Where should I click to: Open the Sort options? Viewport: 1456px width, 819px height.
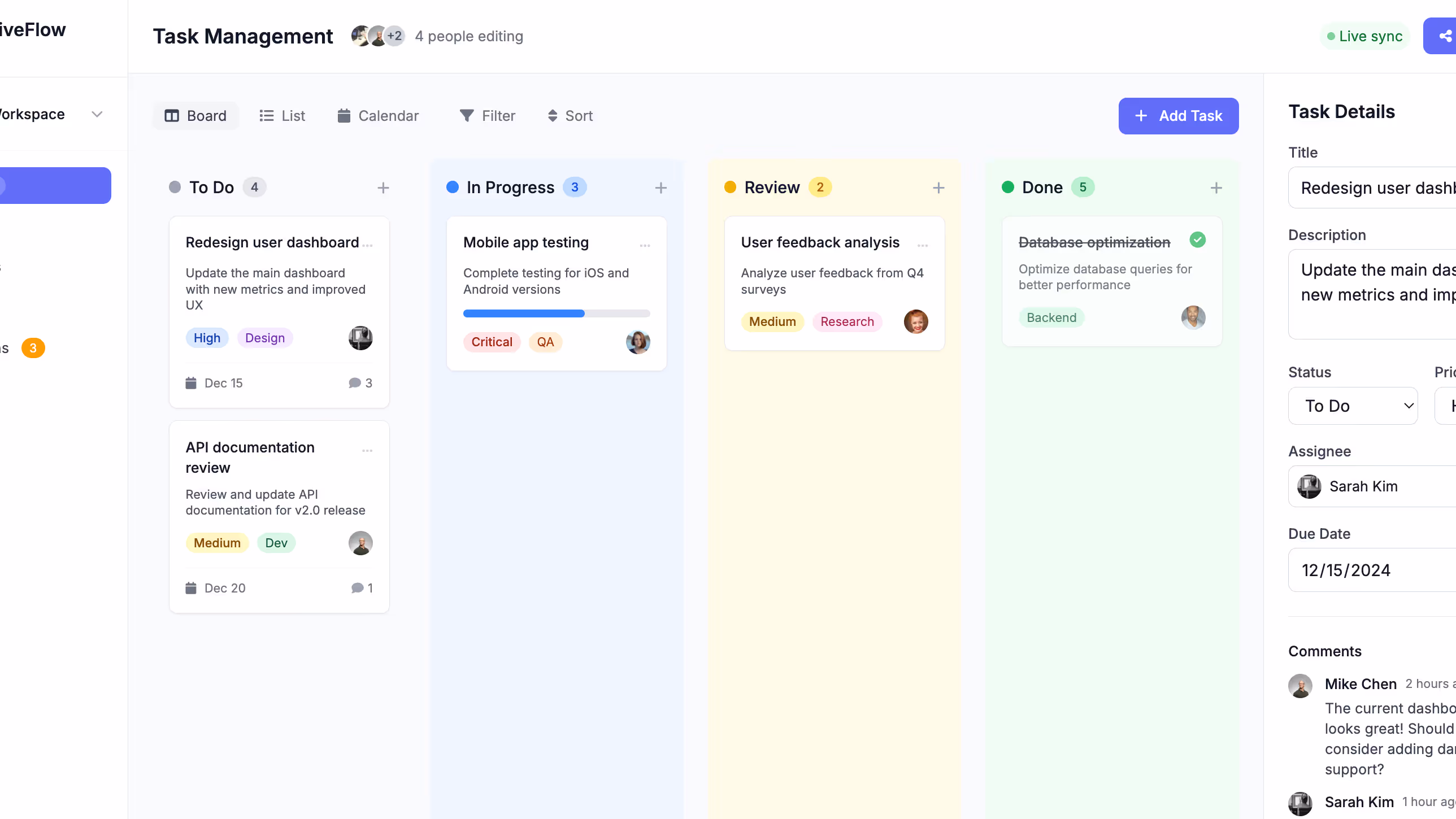[x=570, y=115]
